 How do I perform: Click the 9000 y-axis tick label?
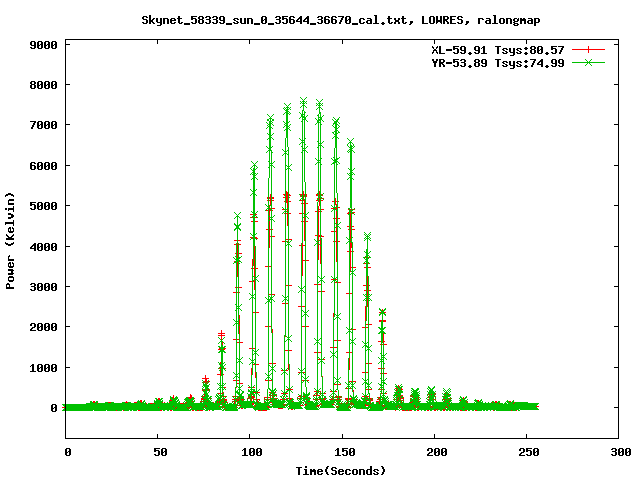click(x=43, y=45)
